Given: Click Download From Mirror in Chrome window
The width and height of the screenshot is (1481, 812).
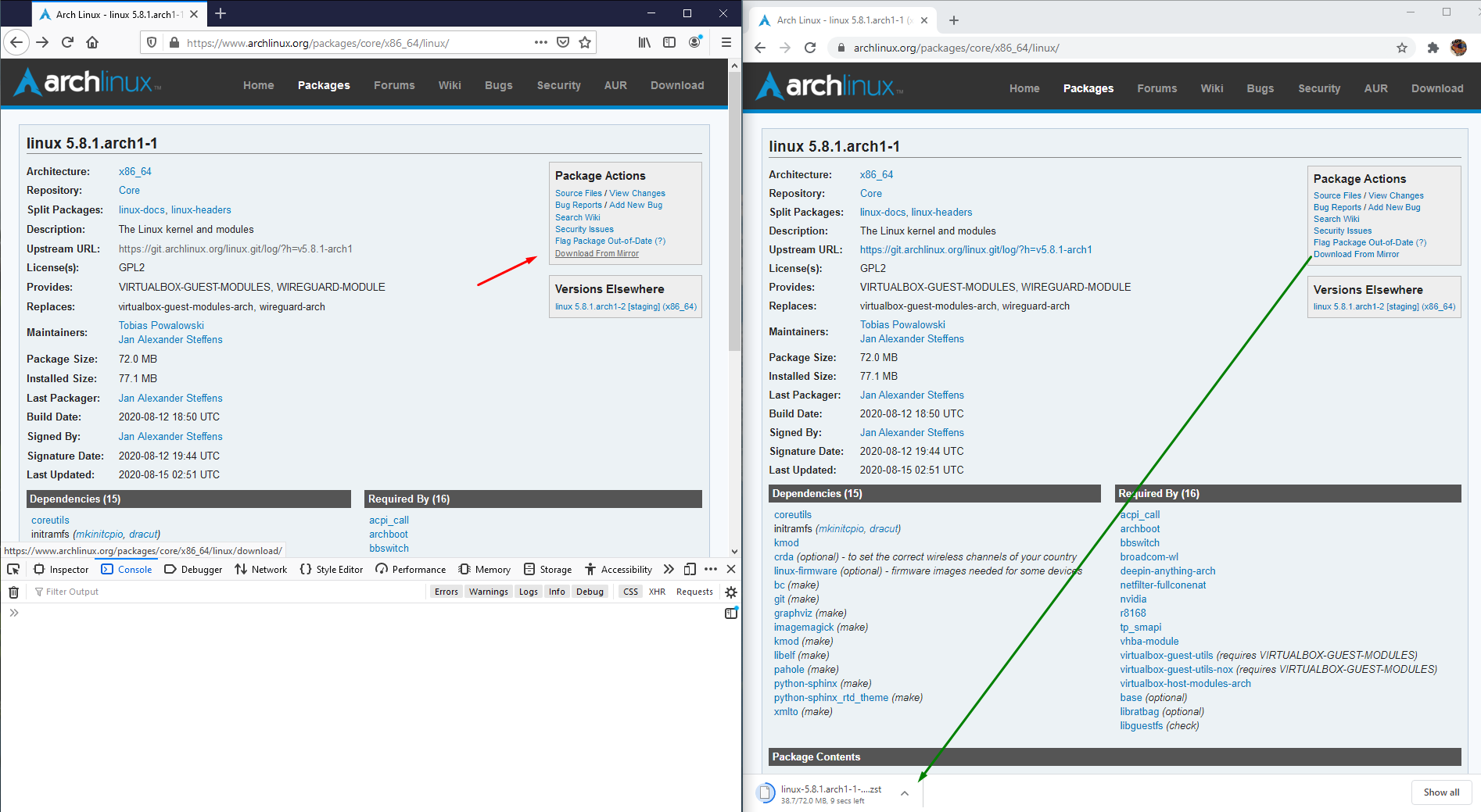Looking at the screenshot, I should click(x=1356, y=254).
